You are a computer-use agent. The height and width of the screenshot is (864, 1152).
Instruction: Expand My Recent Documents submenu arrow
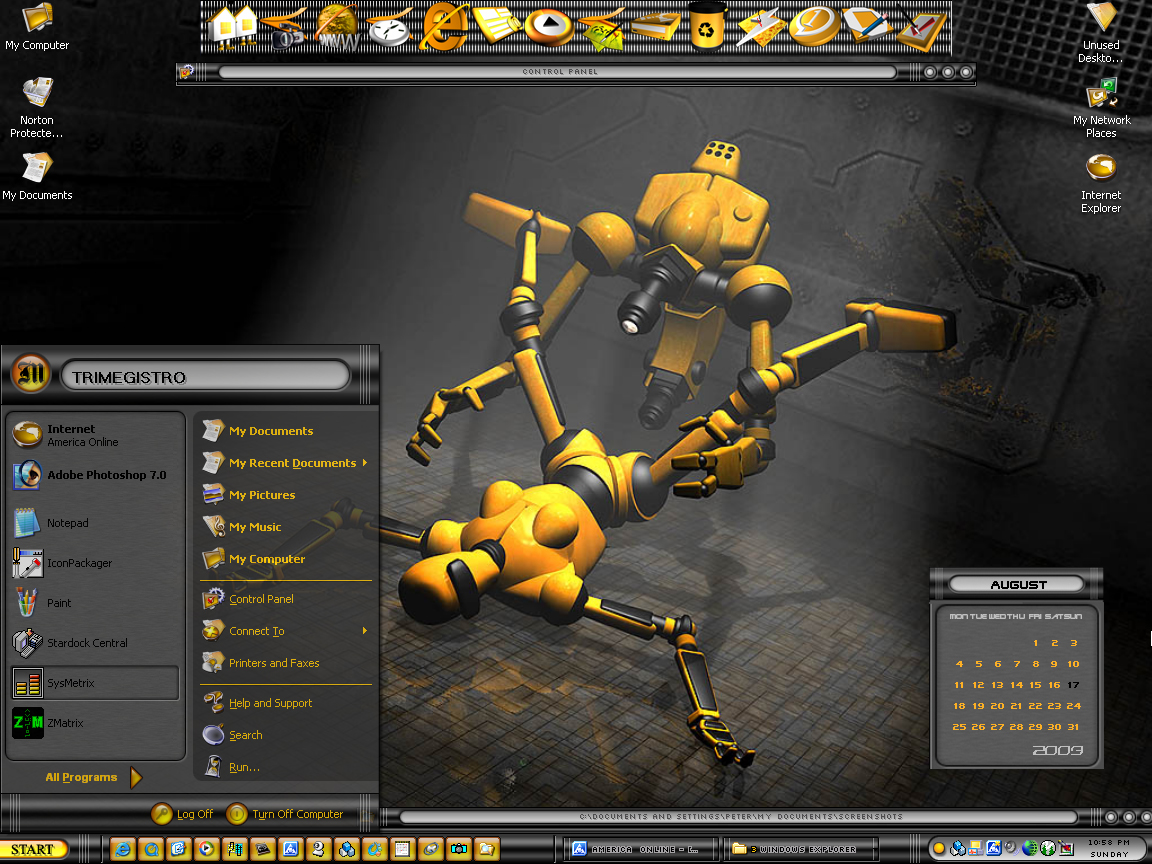[364, 463]
